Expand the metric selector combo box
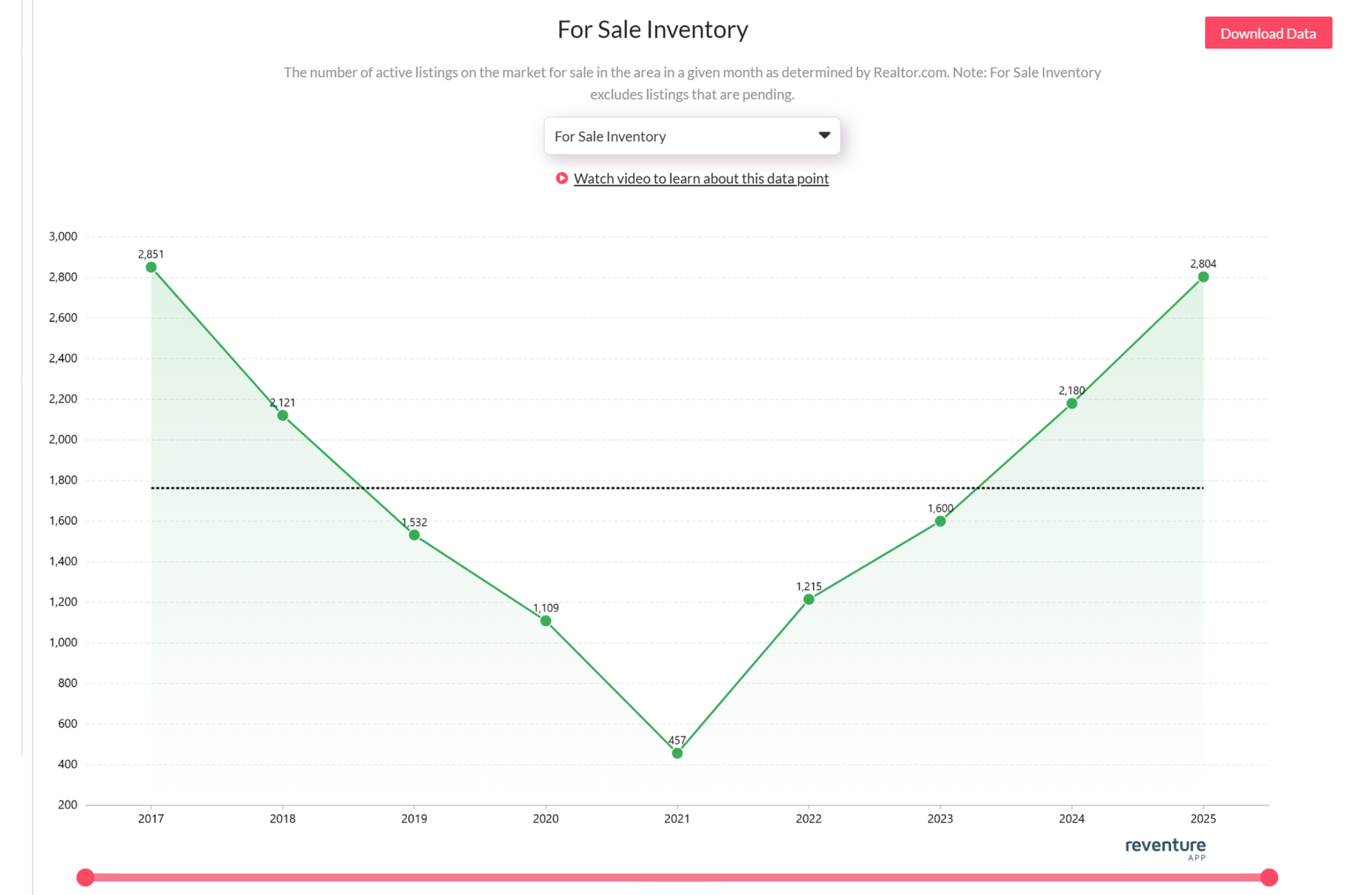 691,135
